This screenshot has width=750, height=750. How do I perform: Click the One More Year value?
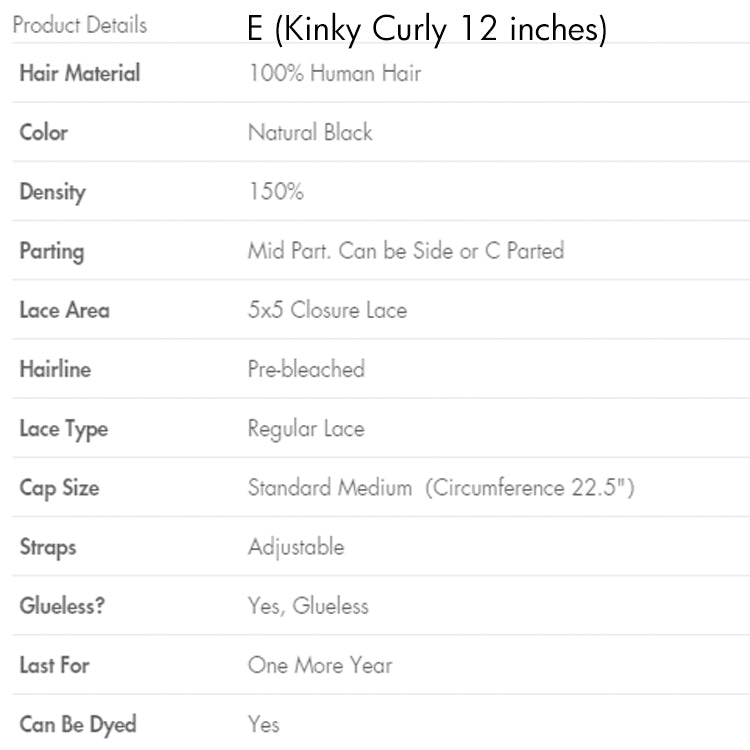point(320,665)
